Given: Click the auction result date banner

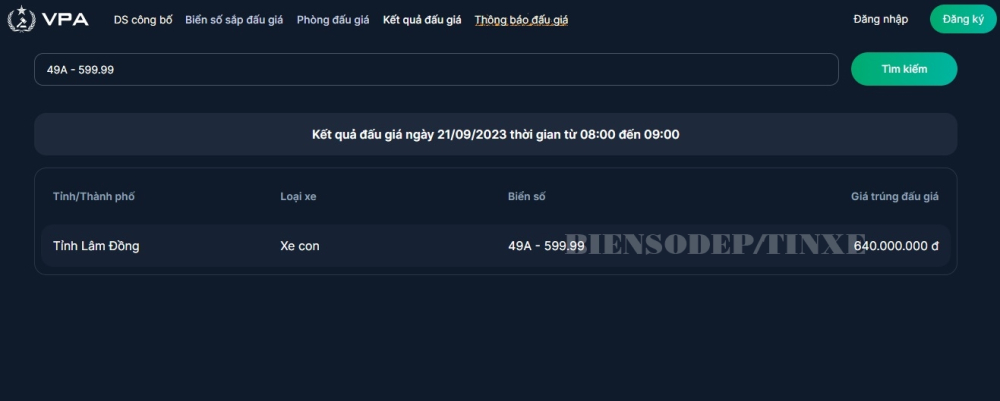Looking at the screenshot, I should coord(496,135).
